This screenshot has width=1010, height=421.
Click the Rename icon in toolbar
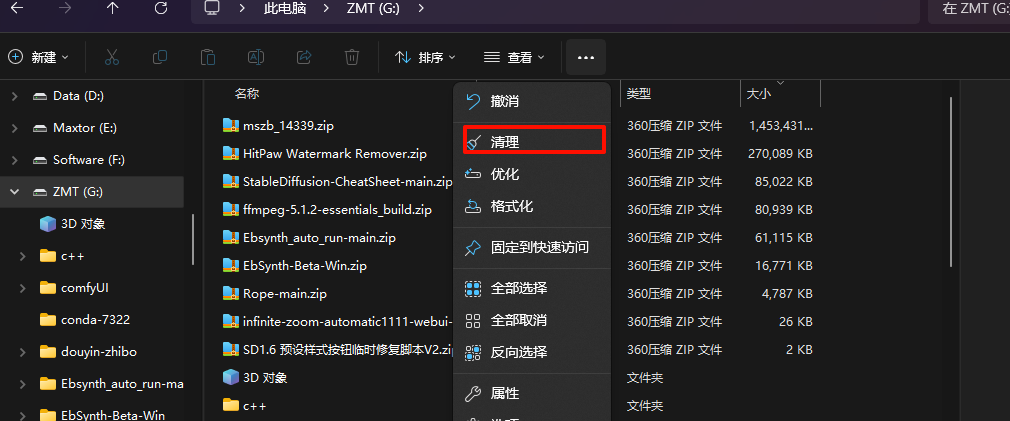point(256,57)
